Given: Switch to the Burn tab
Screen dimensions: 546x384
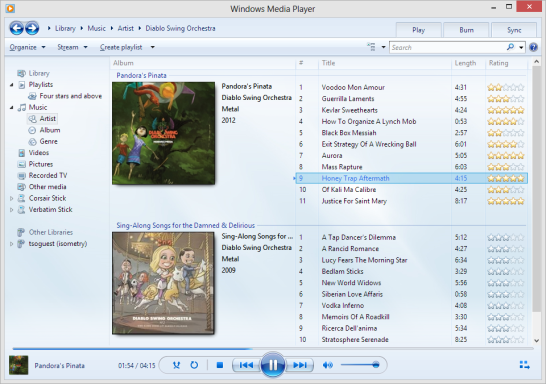Looking at the screenshot, I should coord(466,30).
